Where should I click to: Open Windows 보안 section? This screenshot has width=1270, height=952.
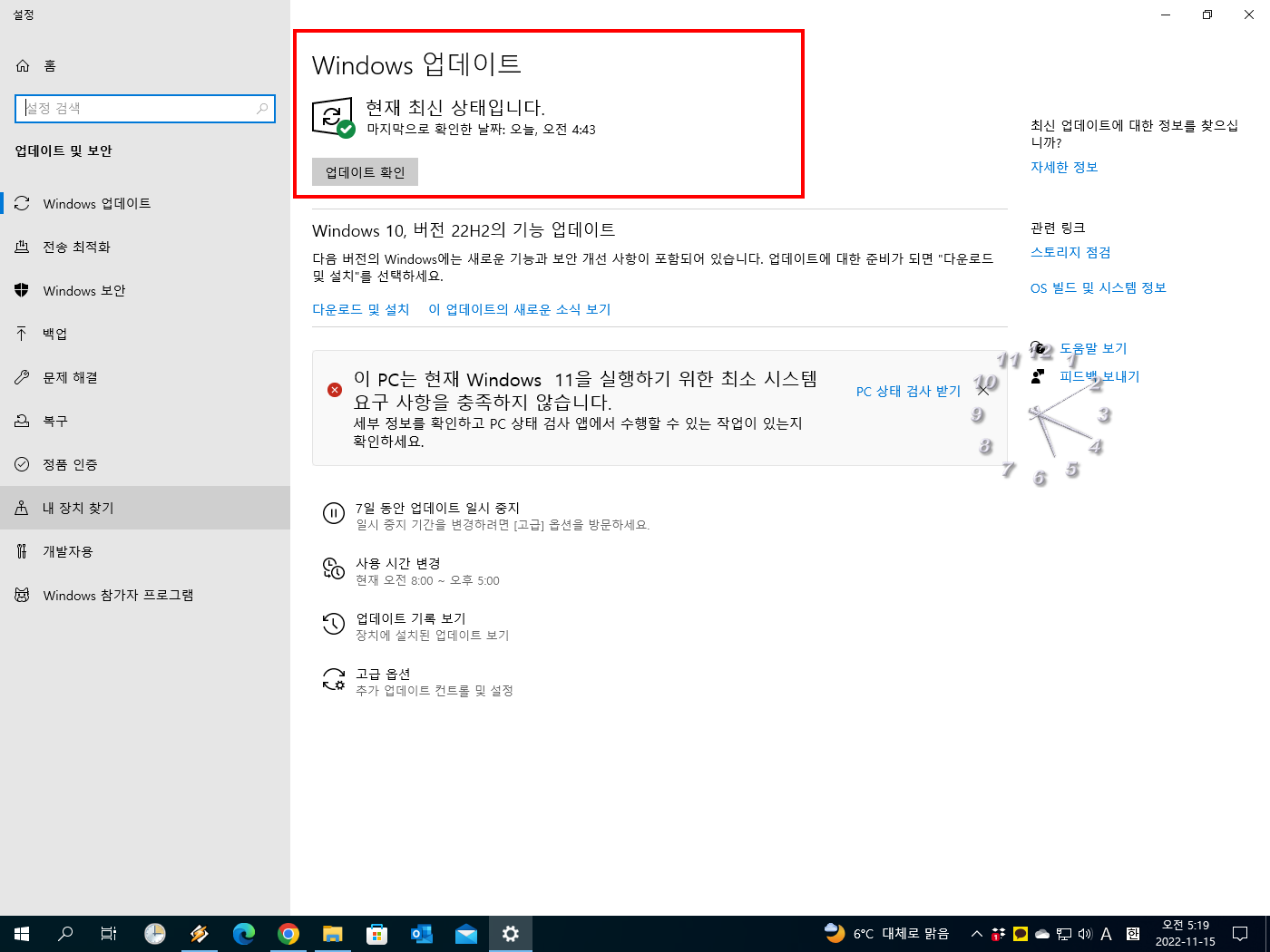[145, 290]
